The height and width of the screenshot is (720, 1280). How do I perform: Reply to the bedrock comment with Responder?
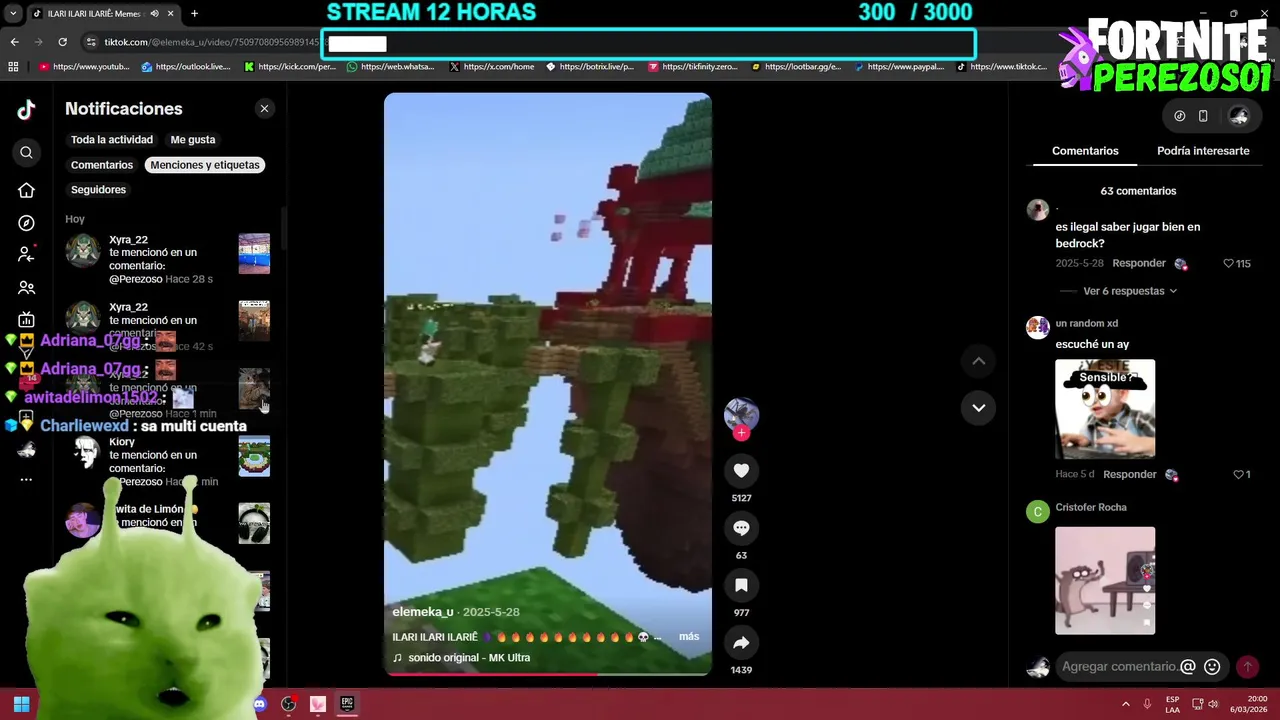(x=1139, y=263)
